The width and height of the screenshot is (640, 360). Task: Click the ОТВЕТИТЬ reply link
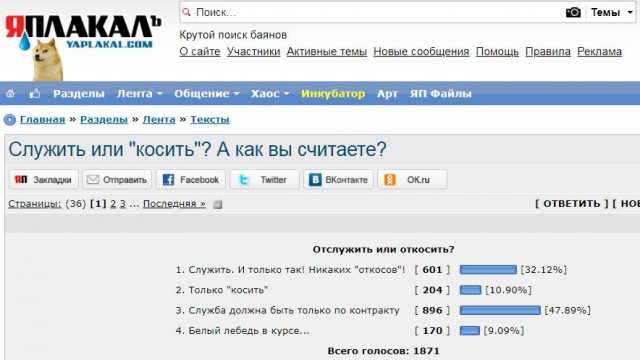(x=571, y=204)
